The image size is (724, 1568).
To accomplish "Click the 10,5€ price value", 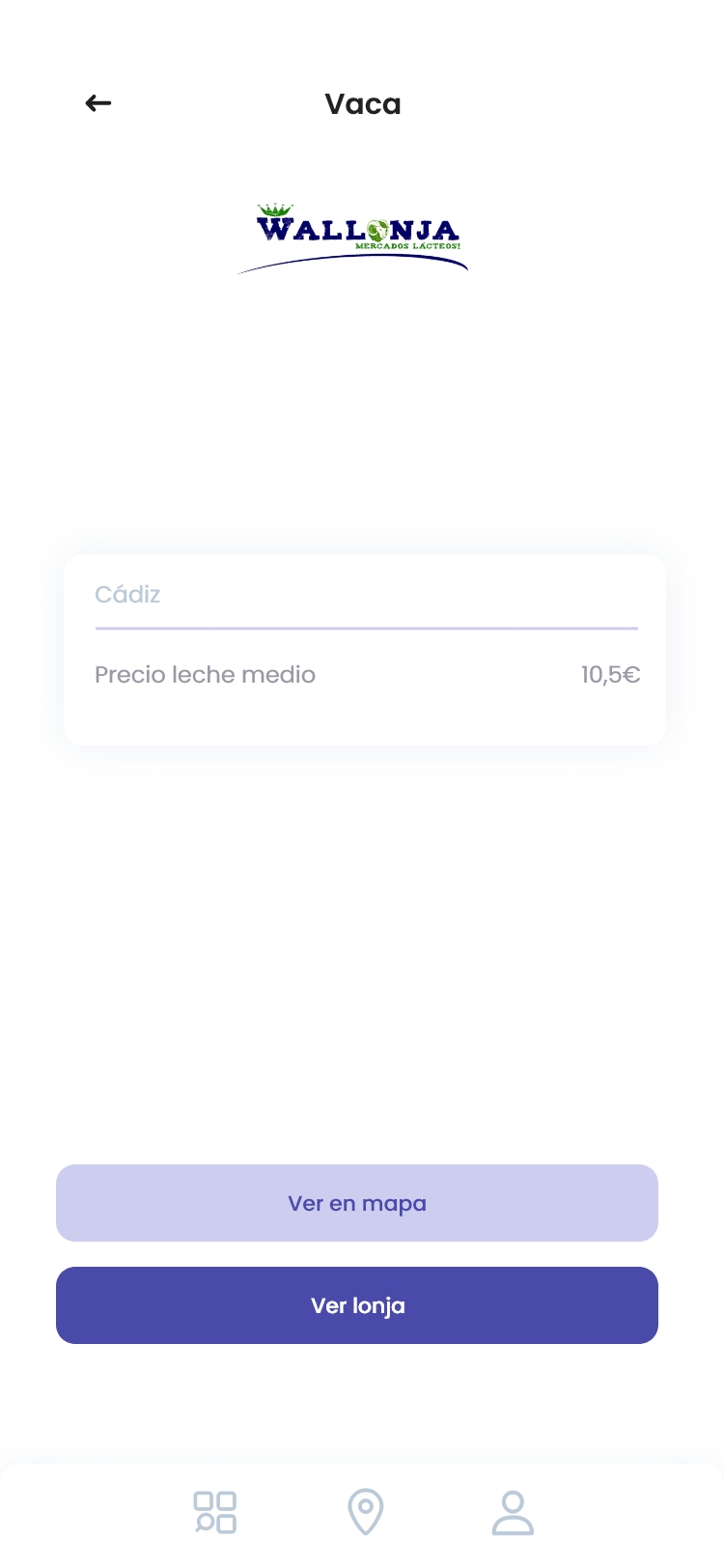I will (x=610, y=675).
